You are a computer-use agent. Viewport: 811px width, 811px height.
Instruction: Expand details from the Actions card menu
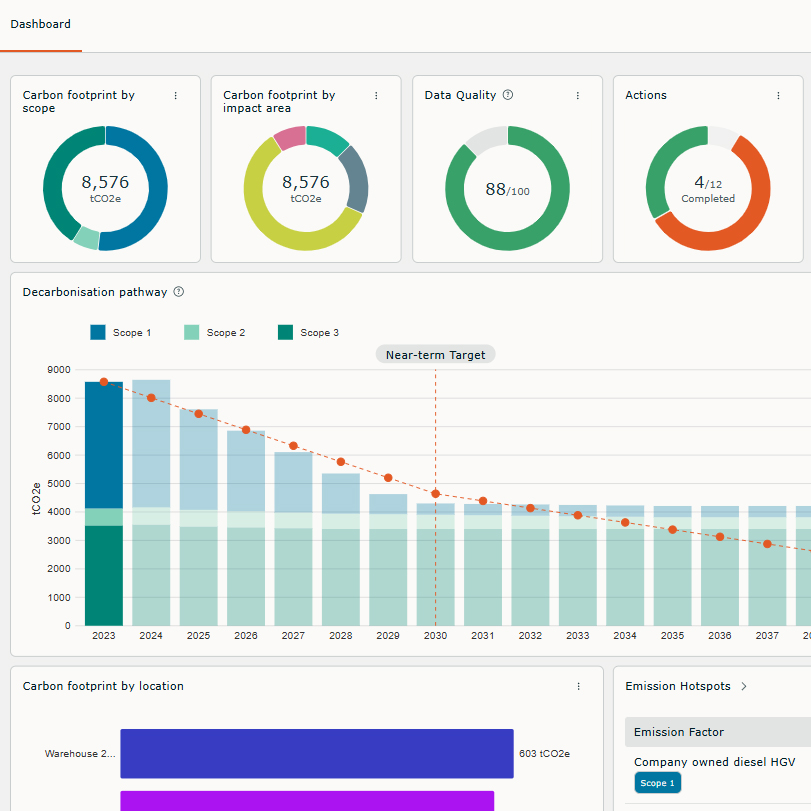[x=778, y=95]
